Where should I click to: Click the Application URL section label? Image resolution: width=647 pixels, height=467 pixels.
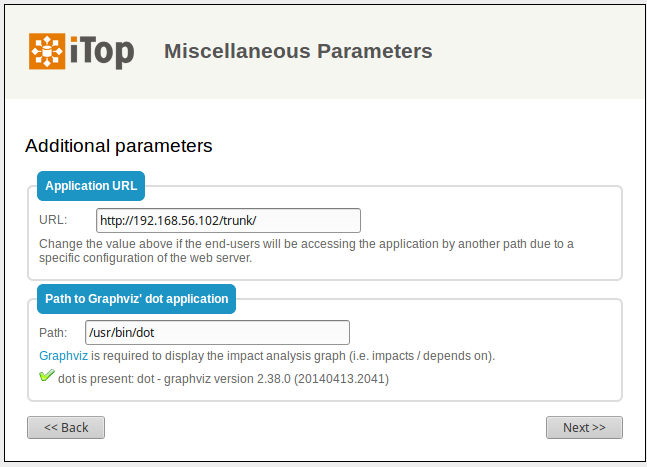91,186
